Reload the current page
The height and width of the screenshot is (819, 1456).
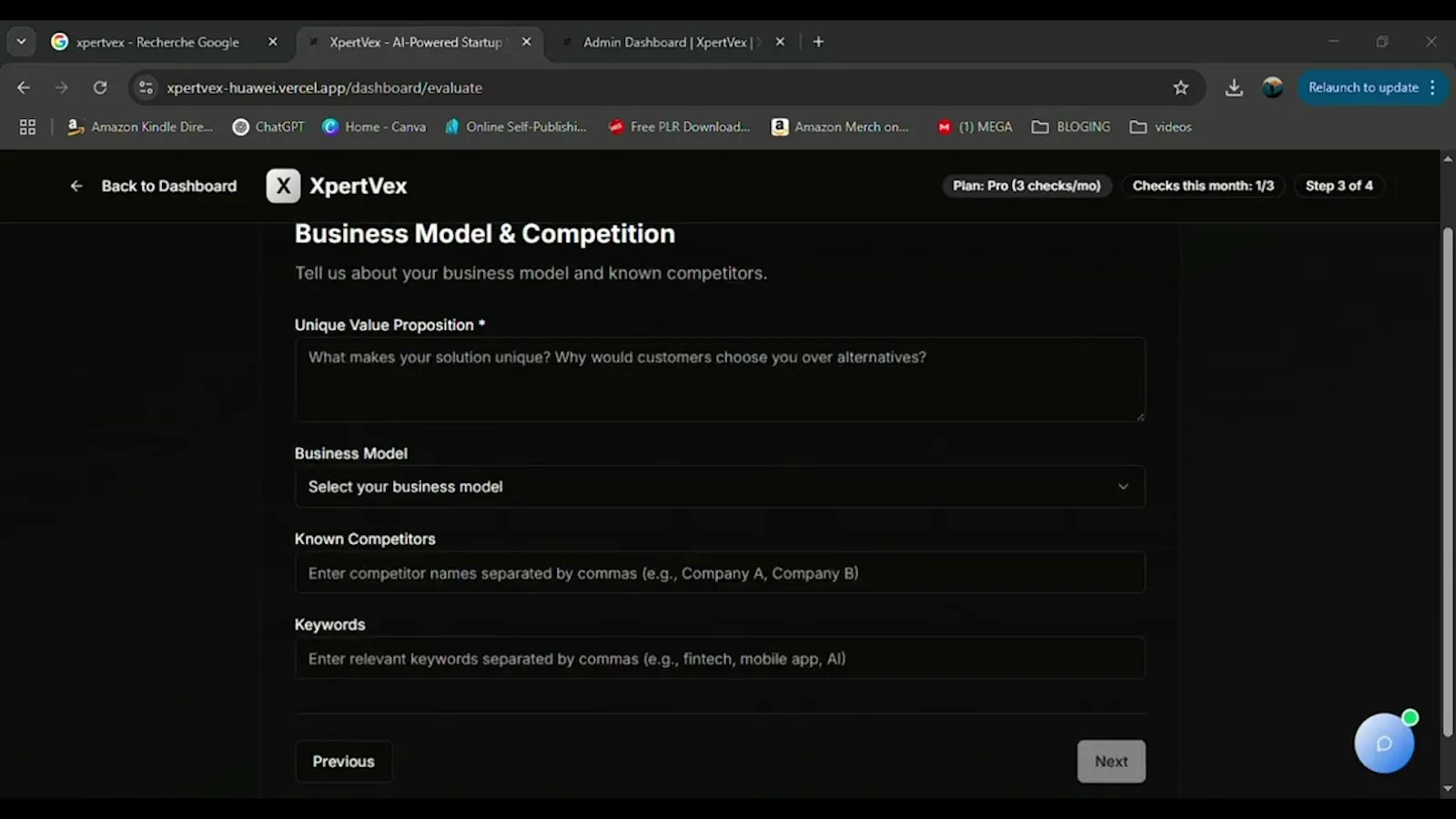point(100,87)
